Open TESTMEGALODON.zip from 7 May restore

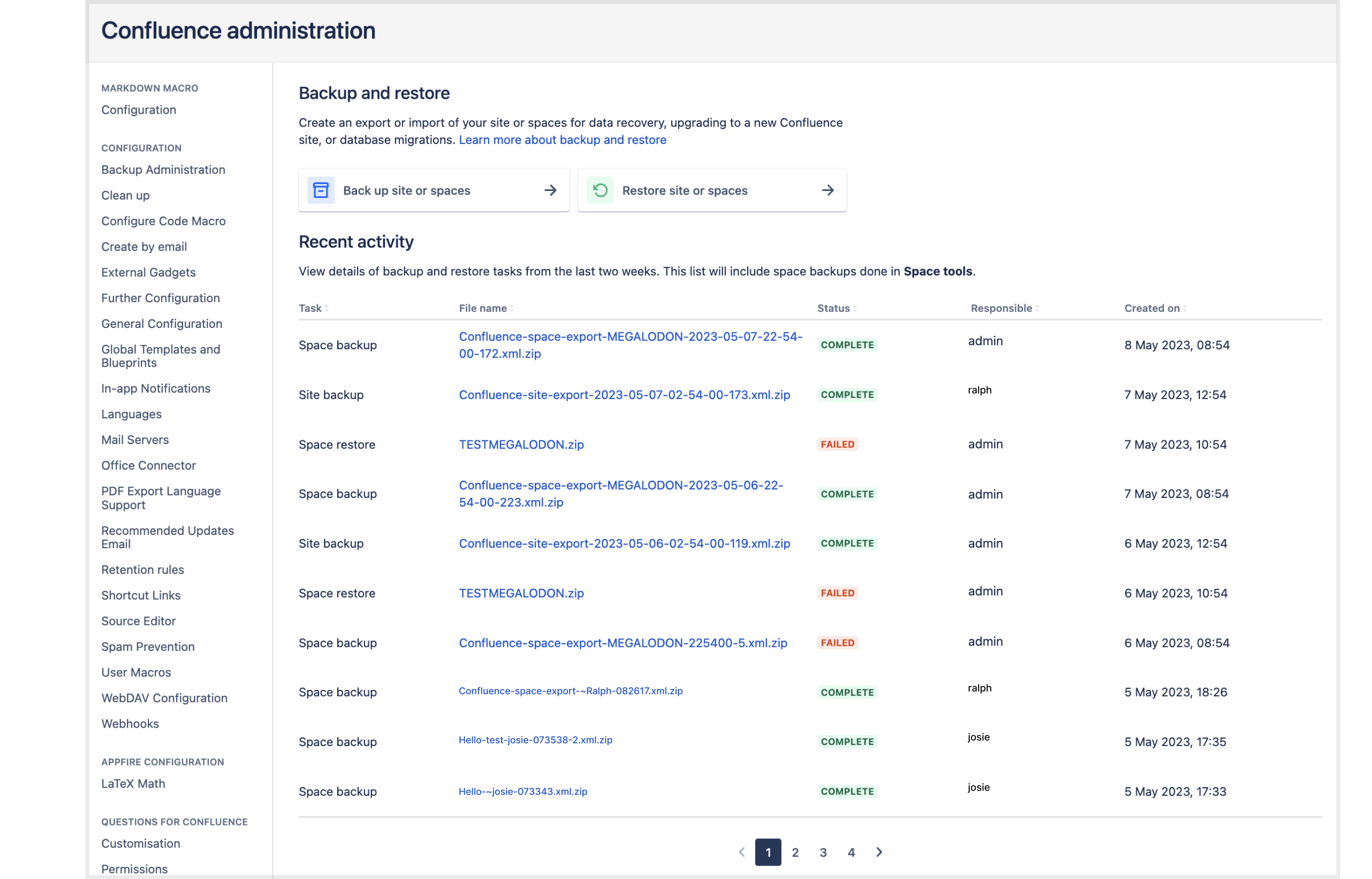521,444
